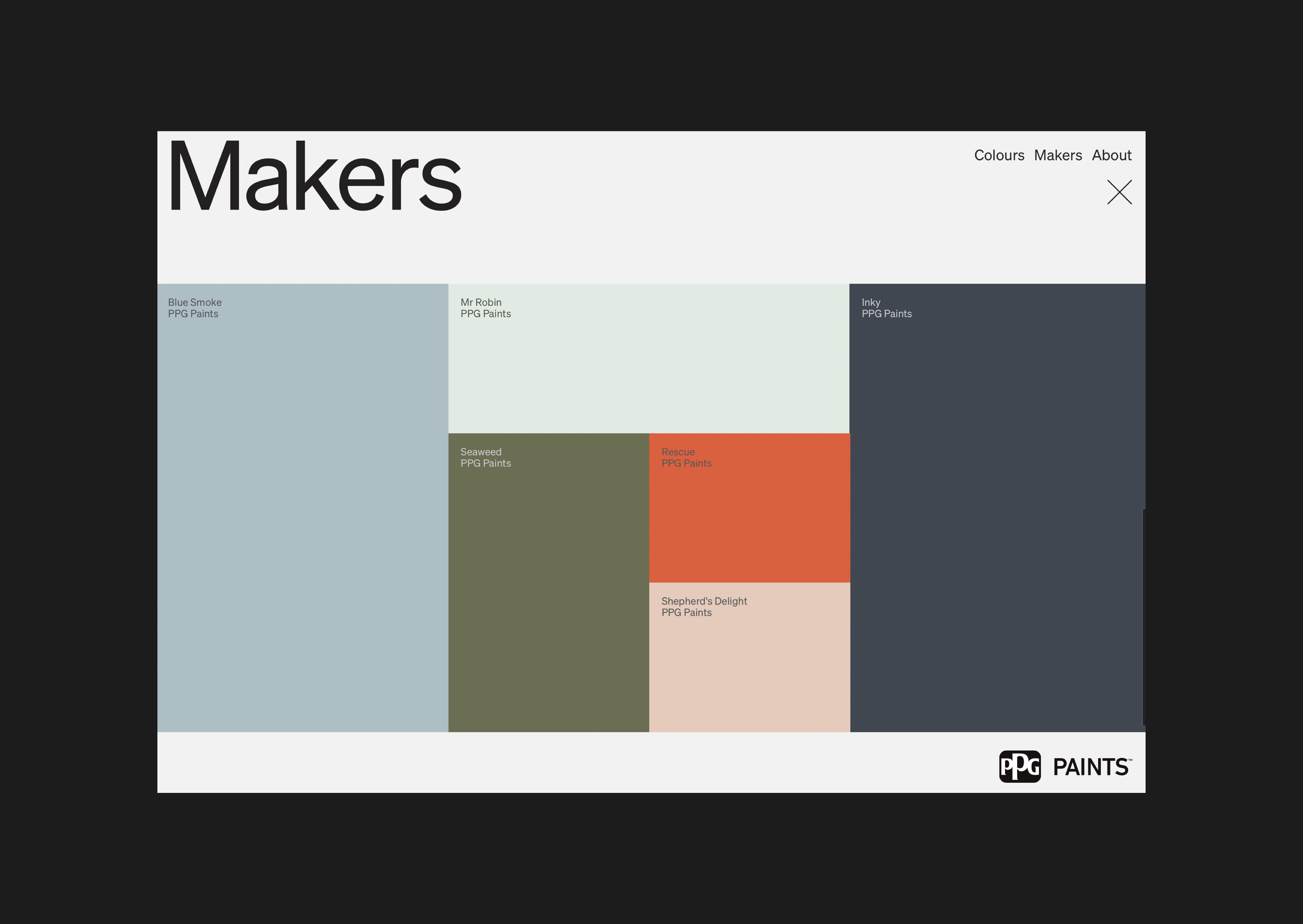The image size is (1303, 924).
Task: Click the Blue Smoke swatch label text
Action: click(x=195, y=303)
